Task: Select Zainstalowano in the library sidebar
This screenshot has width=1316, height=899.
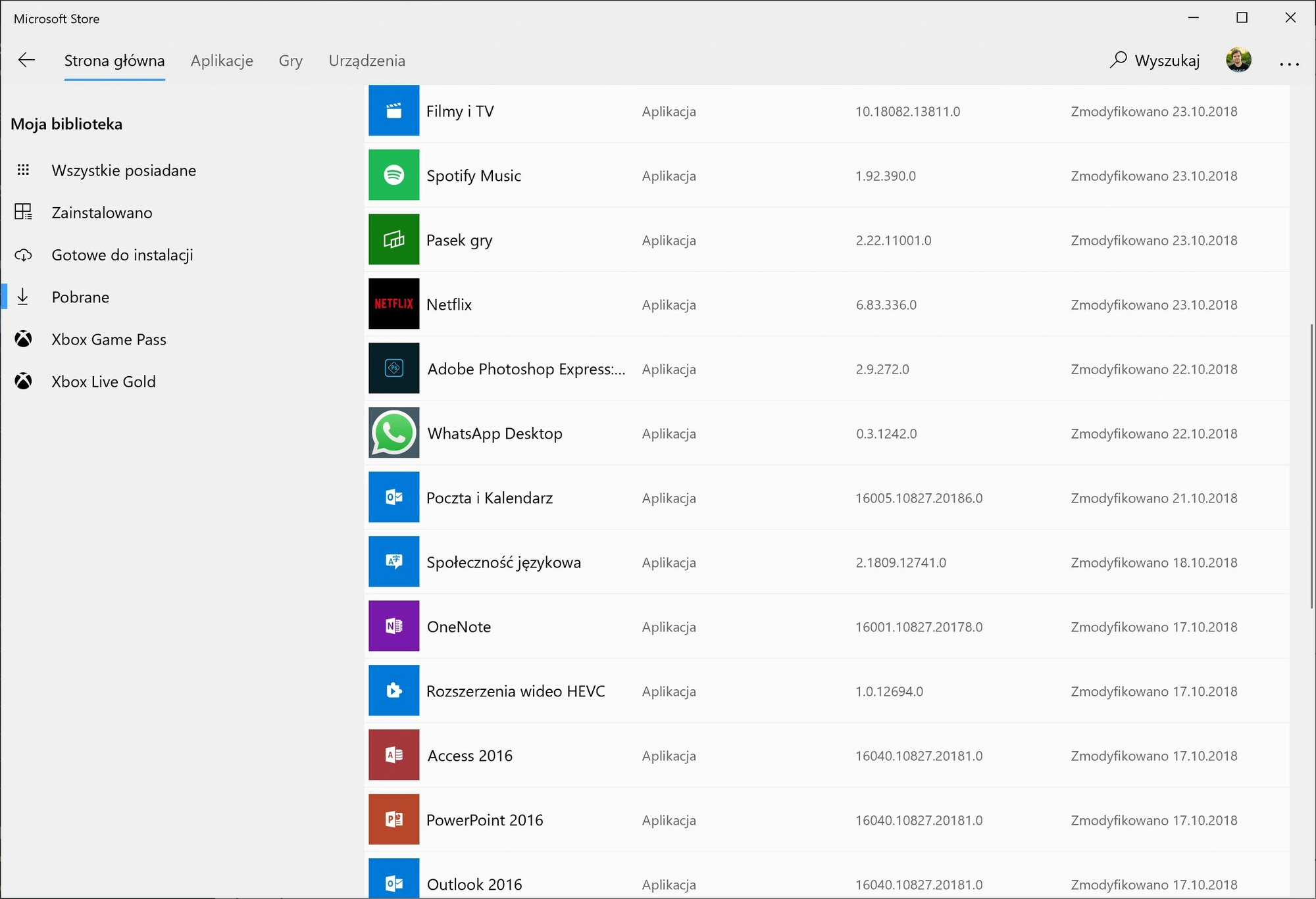Action: click(x=102, y=212)
